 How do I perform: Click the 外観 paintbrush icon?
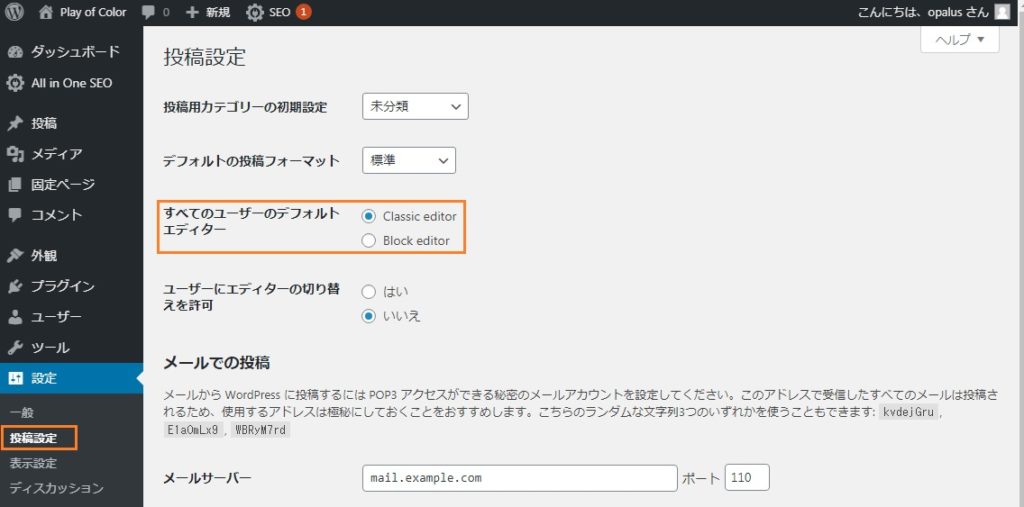click(x=15, y=255)
